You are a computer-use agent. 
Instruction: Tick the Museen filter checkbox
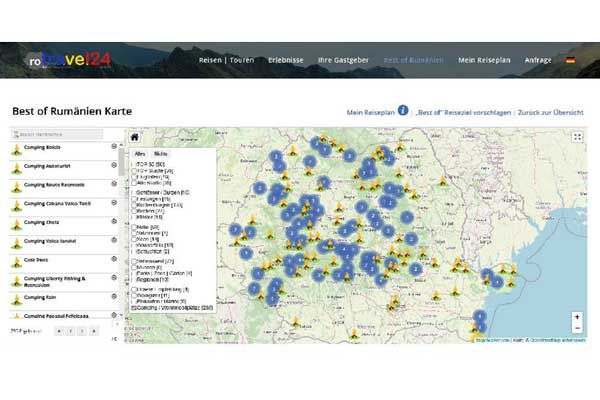pos(134,268)
